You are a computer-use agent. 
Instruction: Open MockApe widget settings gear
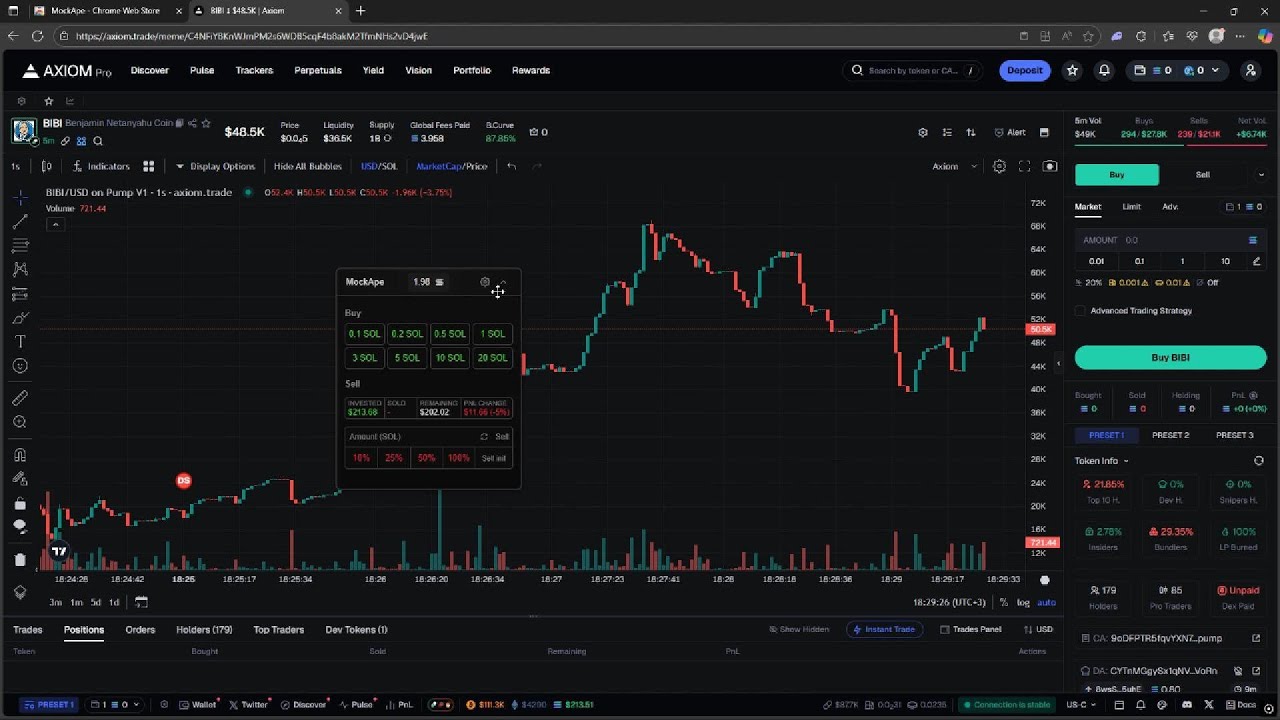pyautogui.click(x=485, y=282)
